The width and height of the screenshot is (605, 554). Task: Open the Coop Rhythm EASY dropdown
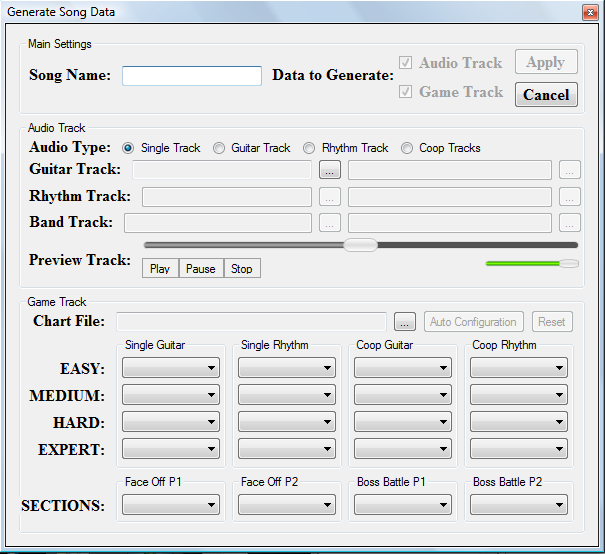[519, 368]
